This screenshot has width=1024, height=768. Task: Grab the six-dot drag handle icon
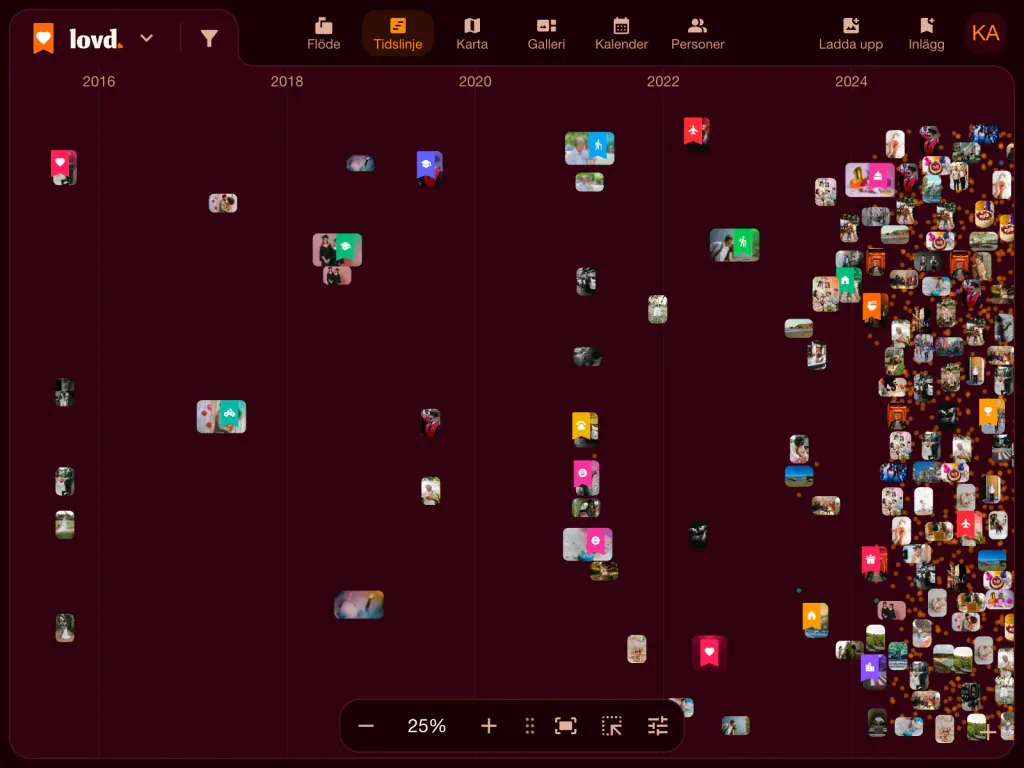530,726
